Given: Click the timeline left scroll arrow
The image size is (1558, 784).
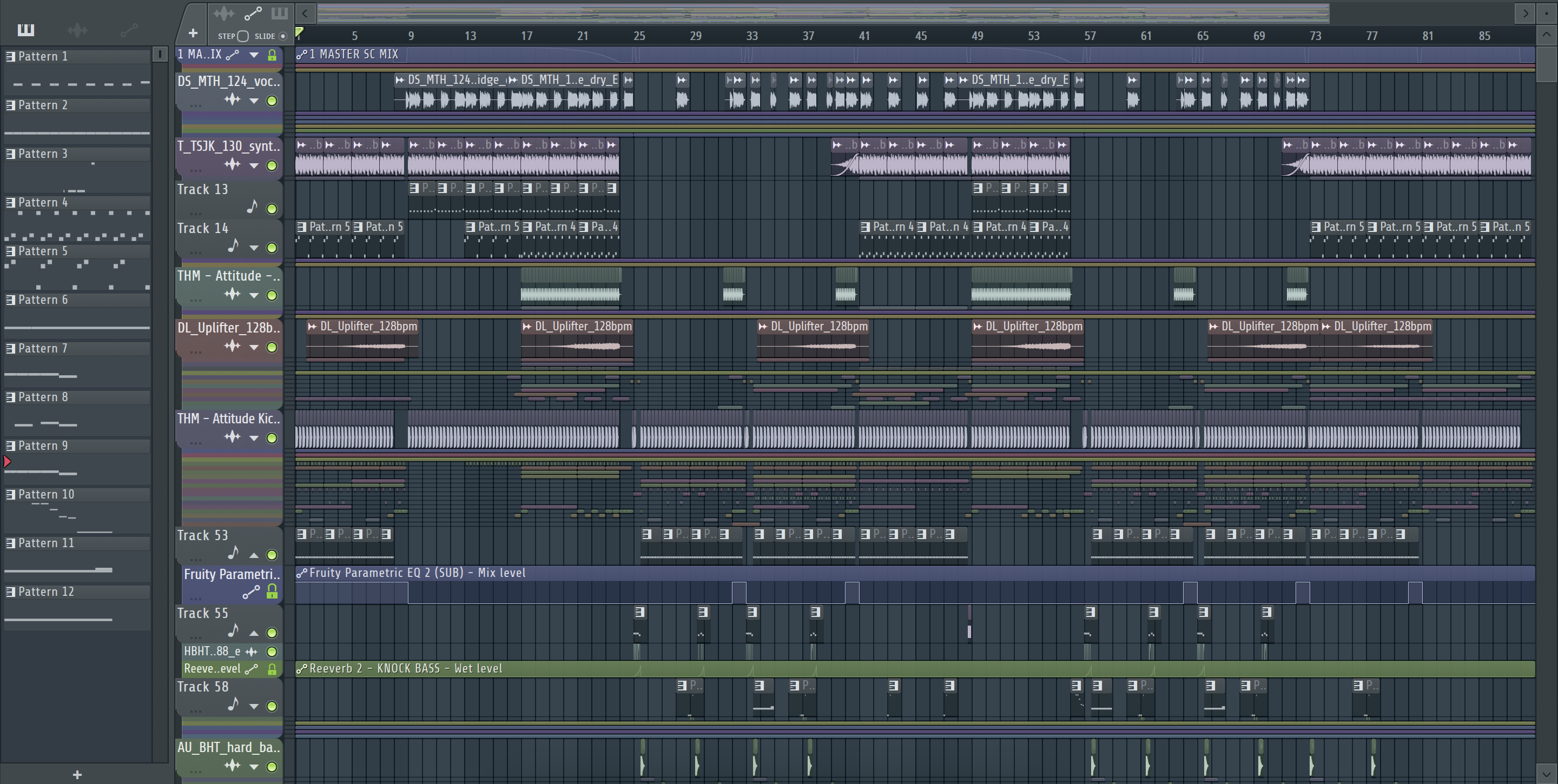Looking at the screenshot, I should [306, 12].
